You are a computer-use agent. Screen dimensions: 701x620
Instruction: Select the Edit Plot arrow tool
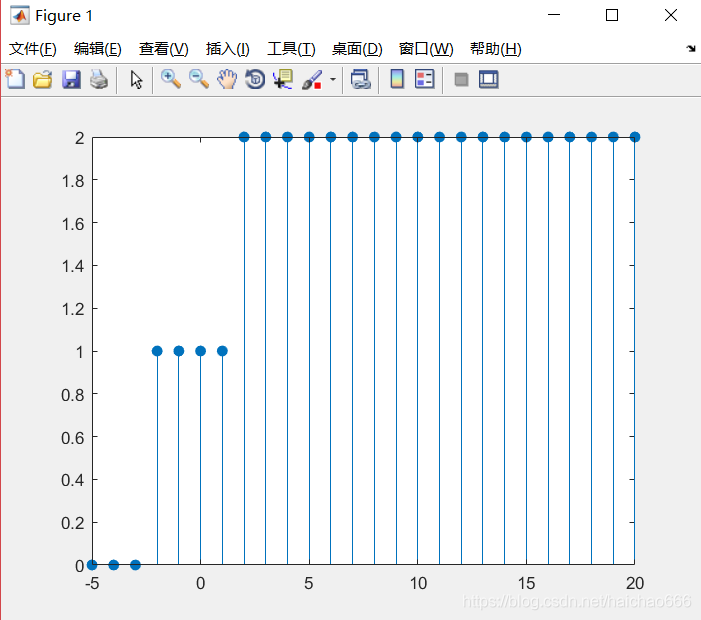pos(136,80)
